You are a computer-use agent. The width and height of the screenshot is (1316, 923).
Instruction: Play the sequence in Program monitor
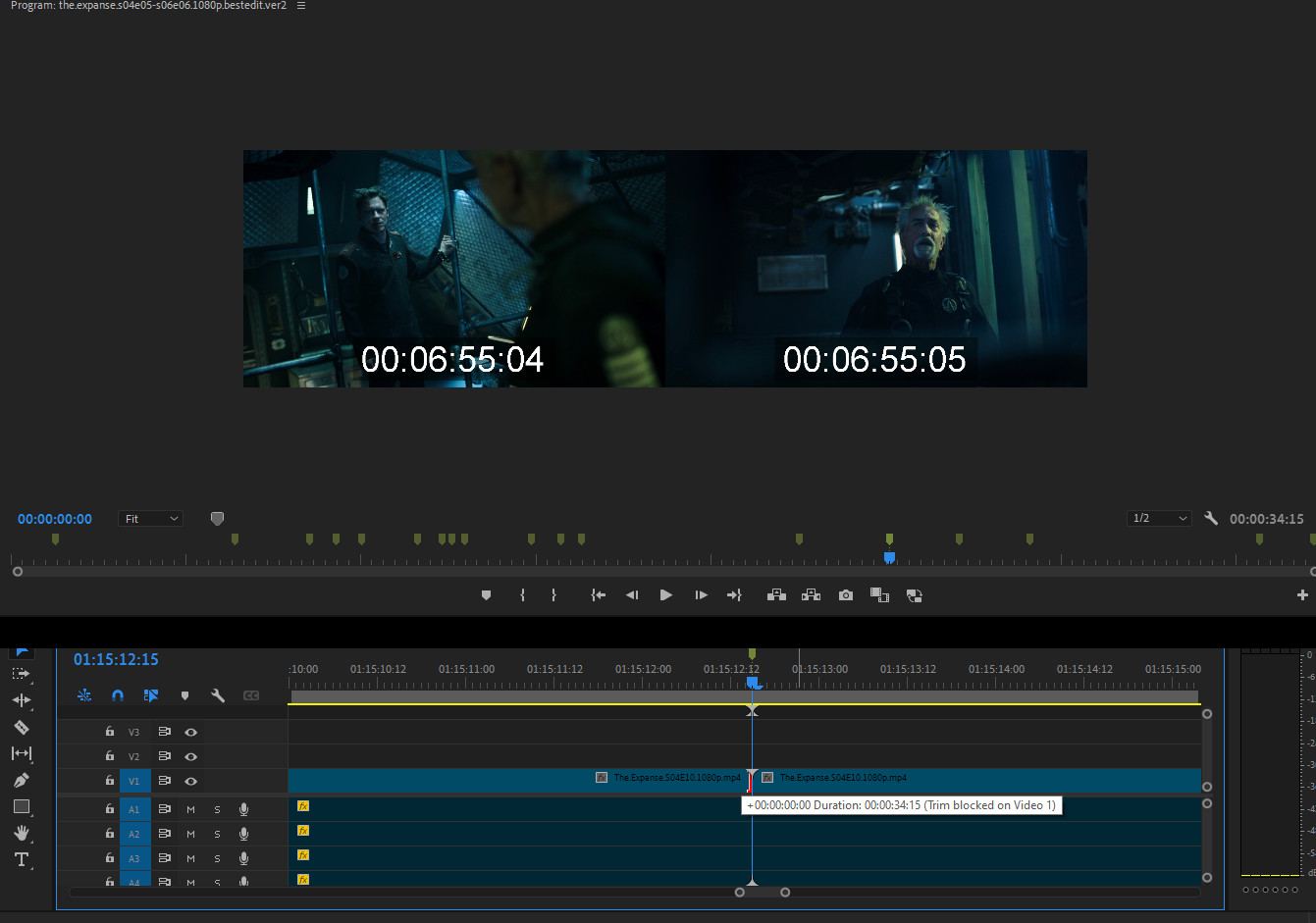(666, 595)
